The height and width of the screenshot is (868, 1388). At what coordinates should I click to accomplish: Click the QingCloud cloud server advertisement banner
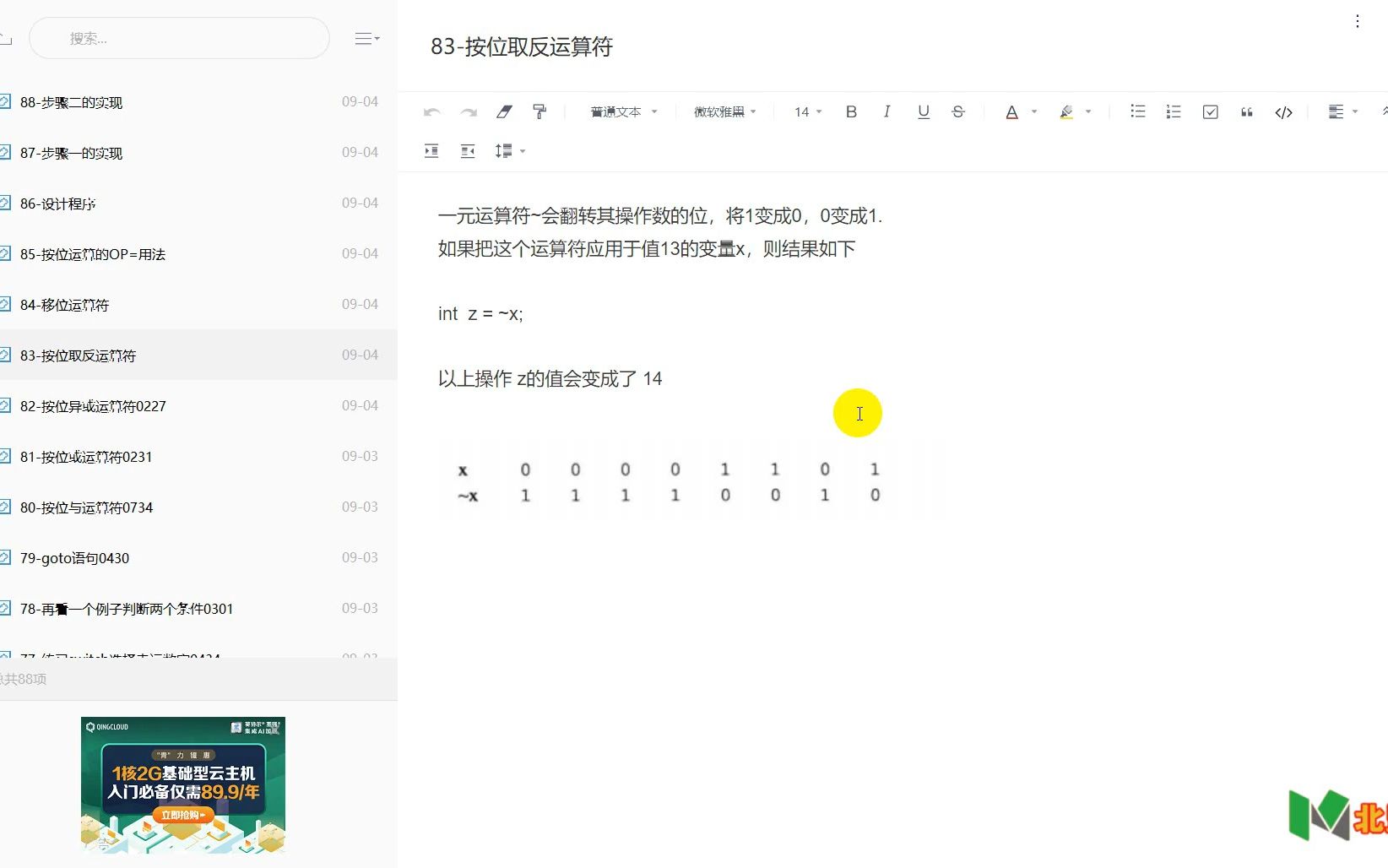pyautogui.click(x=182, y=784)
